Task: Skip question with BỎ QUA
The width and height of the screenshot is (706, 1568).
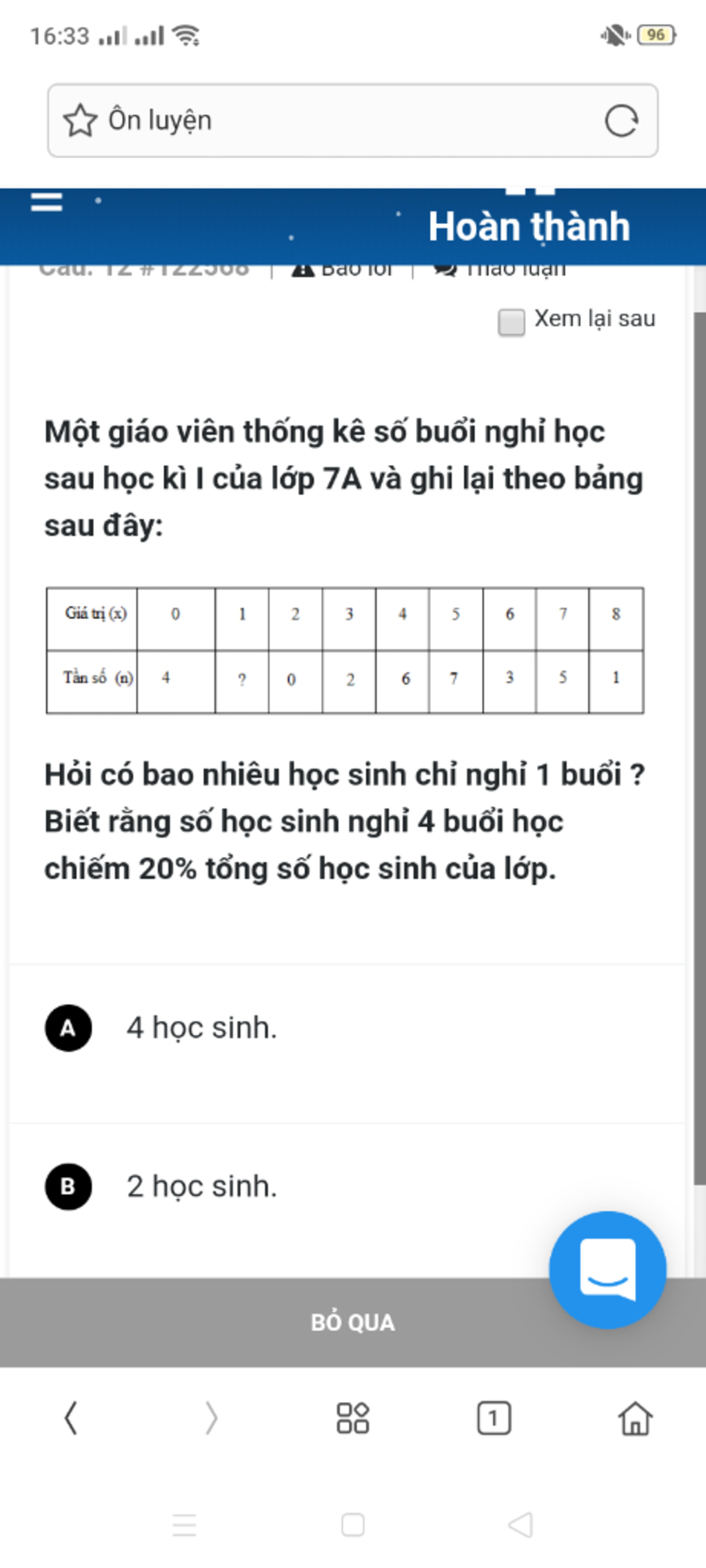Action: (352, 1322)
